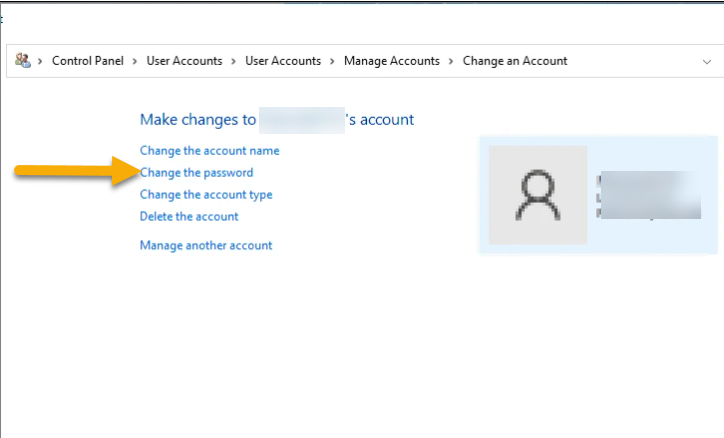The width and height of the screenshot is (724, 438).
Task: Expand the chevron just before Manage Accounts
Action: [333, 61]
